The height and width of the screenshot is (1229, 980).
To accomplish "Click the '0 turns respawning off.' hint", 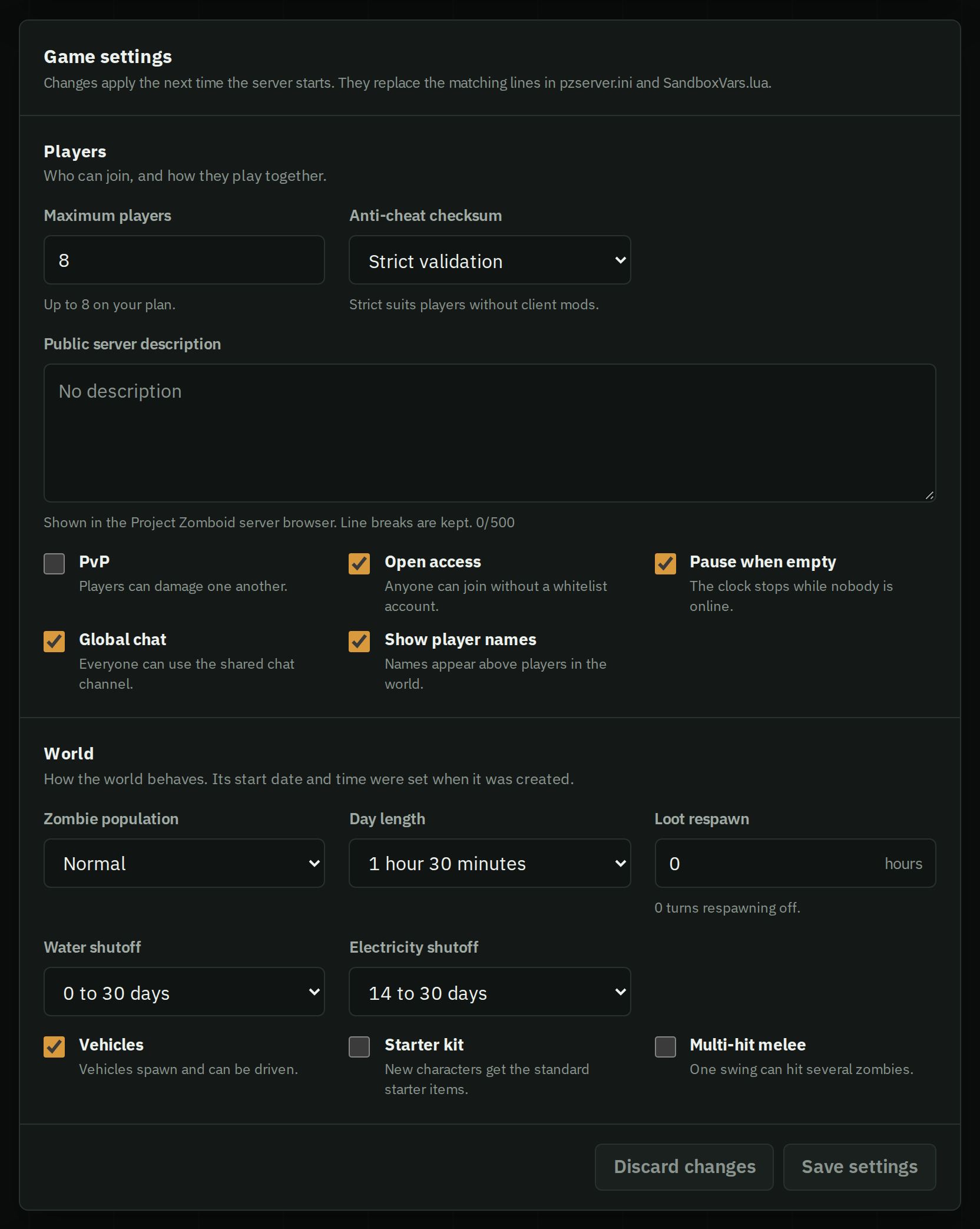I will point(727,908).
